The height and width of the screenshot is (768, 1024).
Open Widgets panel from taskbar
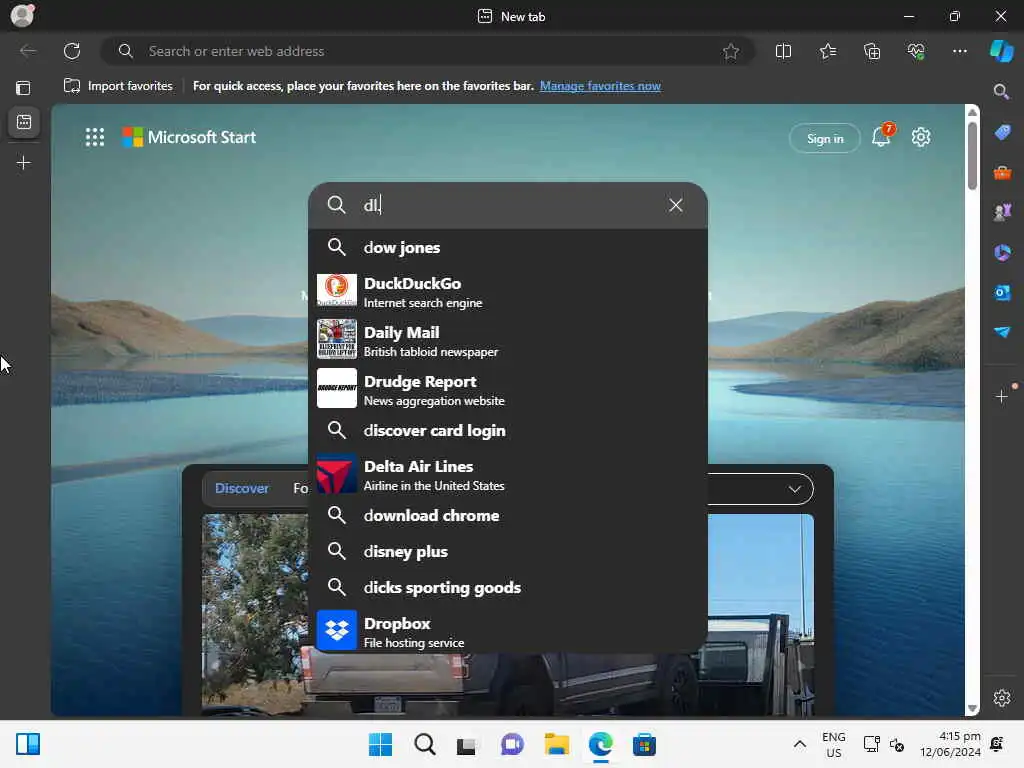(28, 744)
